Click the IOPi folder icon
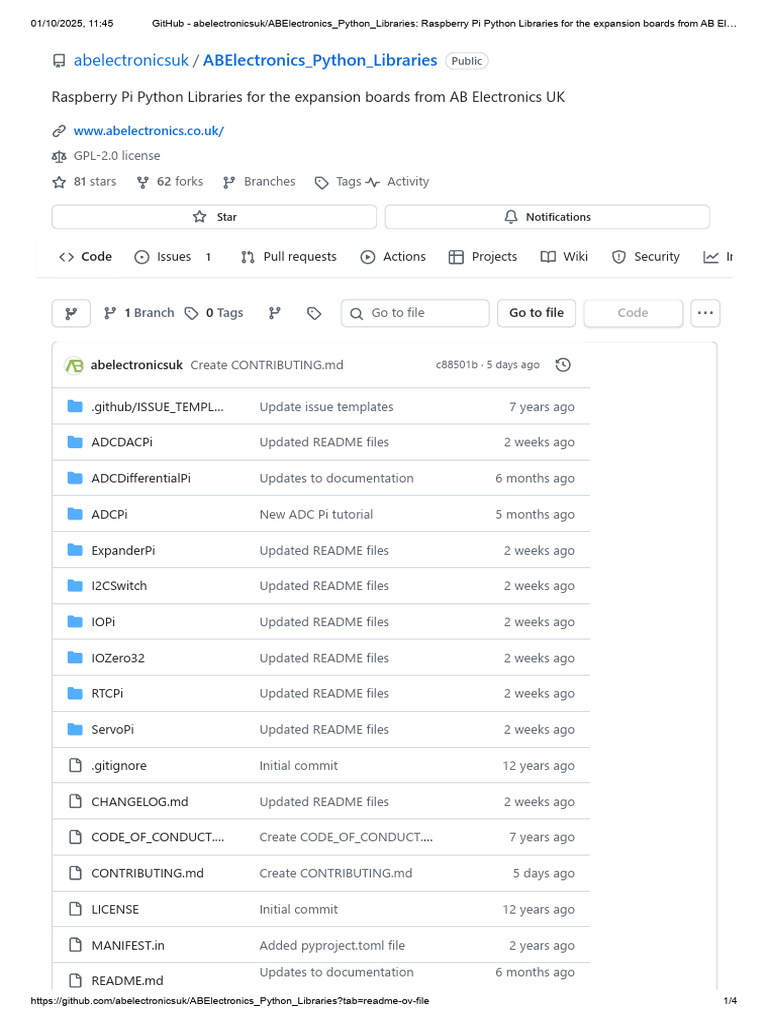The image size is (768, 1024). click(75, 622)
